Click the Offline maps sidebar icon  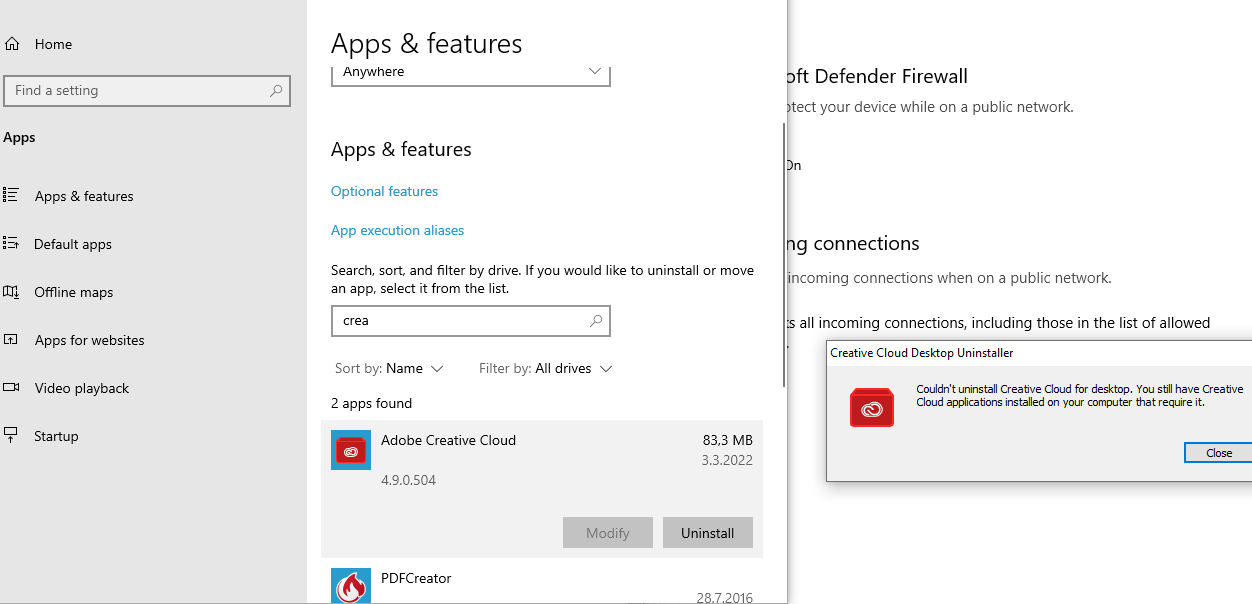(11, 292)
